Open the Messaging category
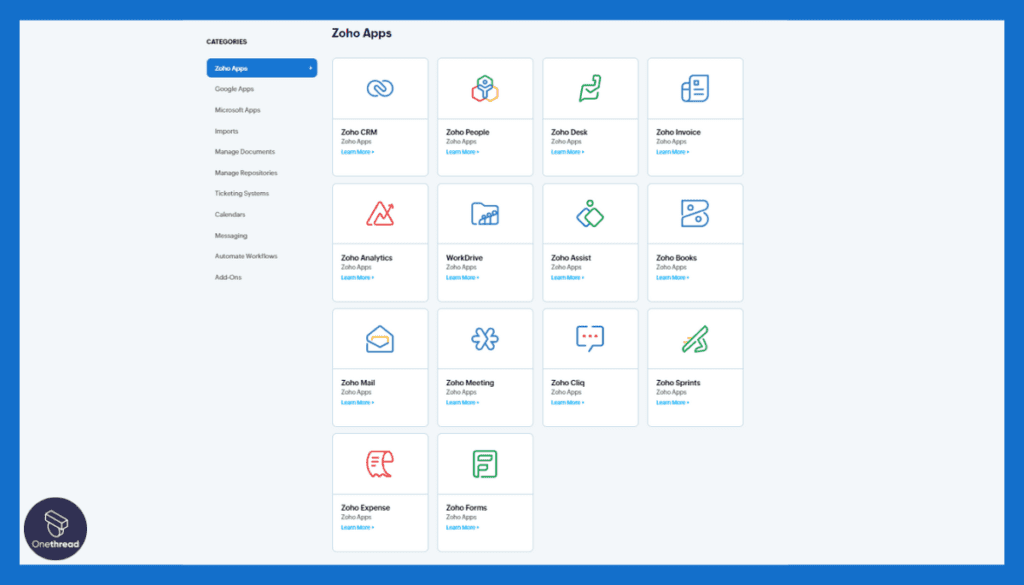 coord(231,236)
